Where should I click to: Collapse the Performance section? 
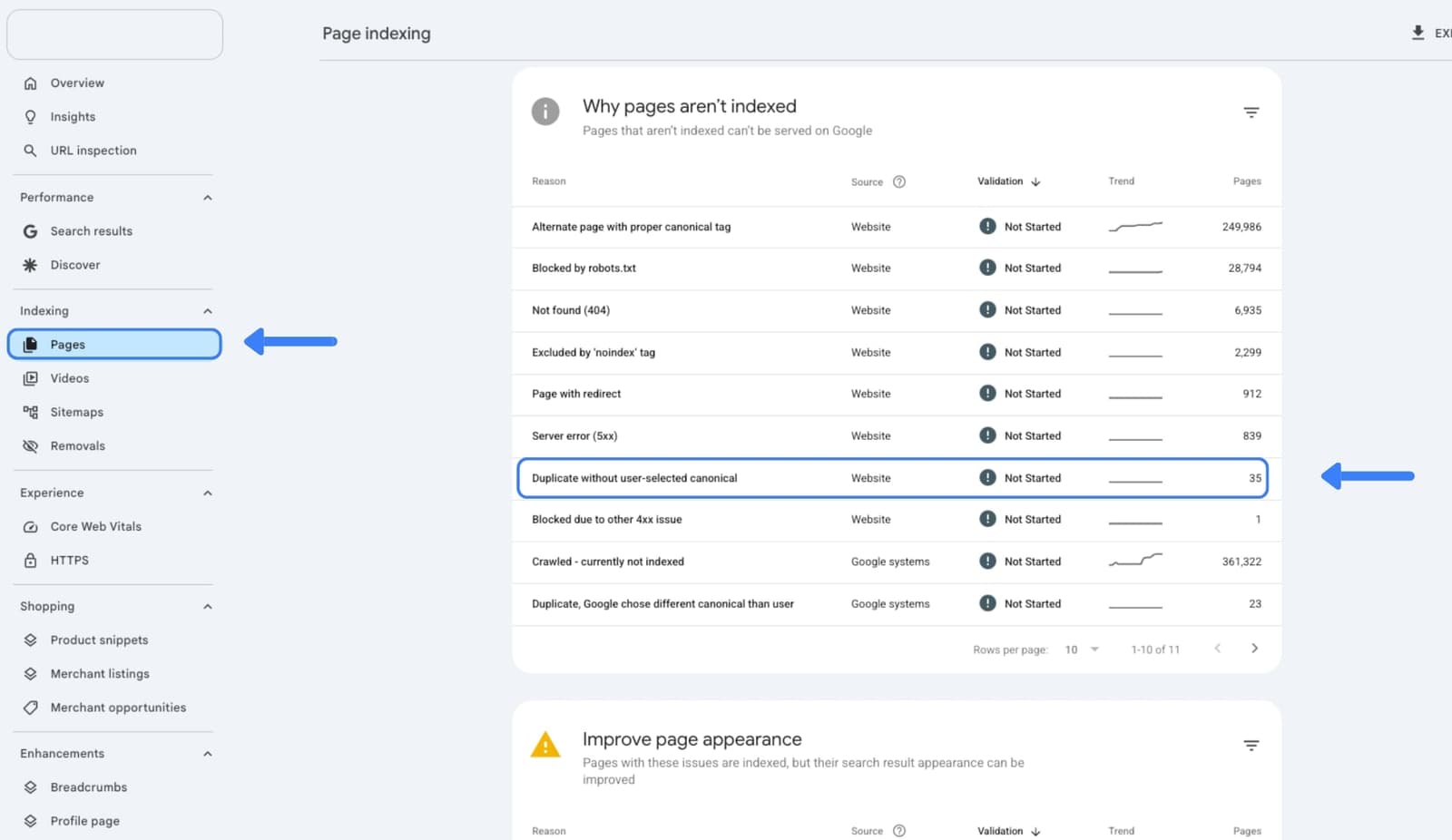coord(208,198)
